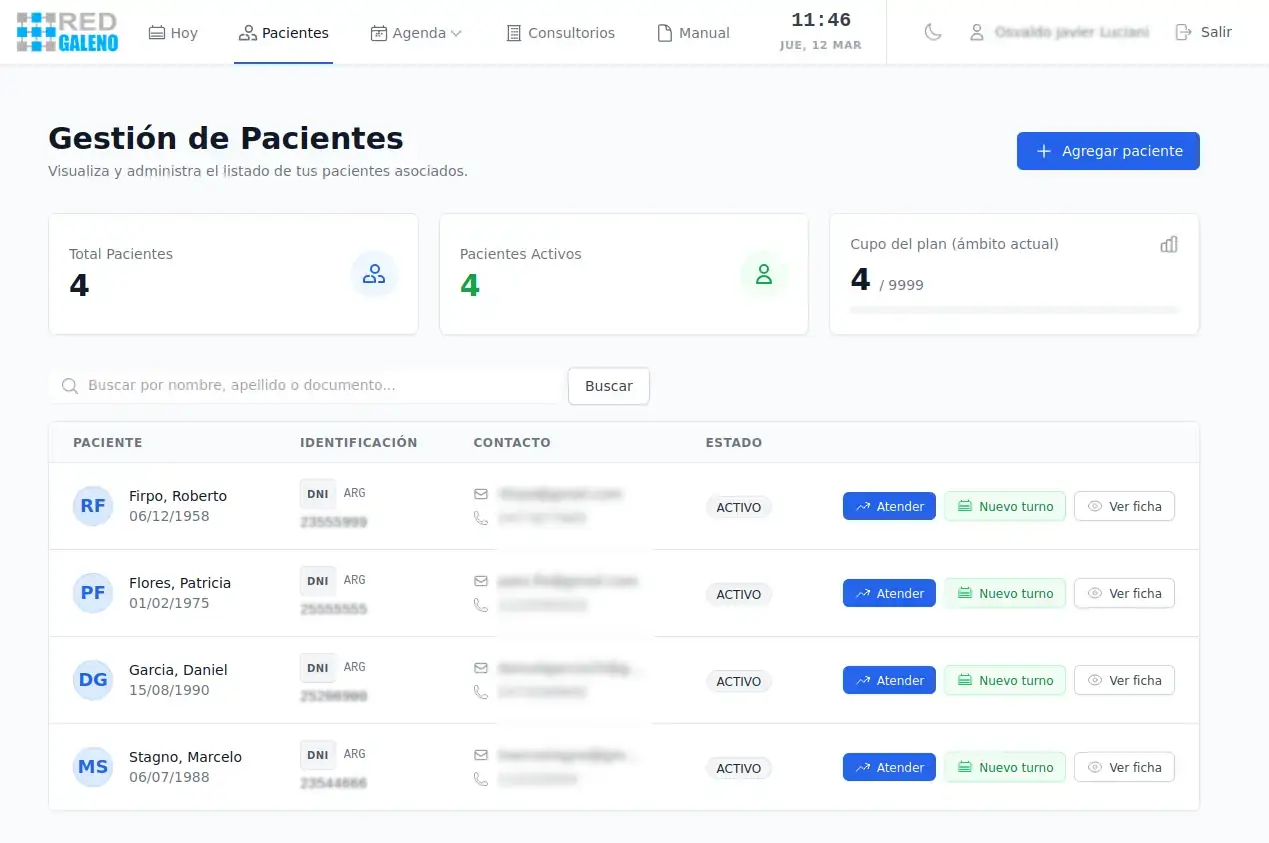Viewport: 1269px width, 843px height.
Task: Click the Agregar paciente button
Action: (x=1107, y=151)
